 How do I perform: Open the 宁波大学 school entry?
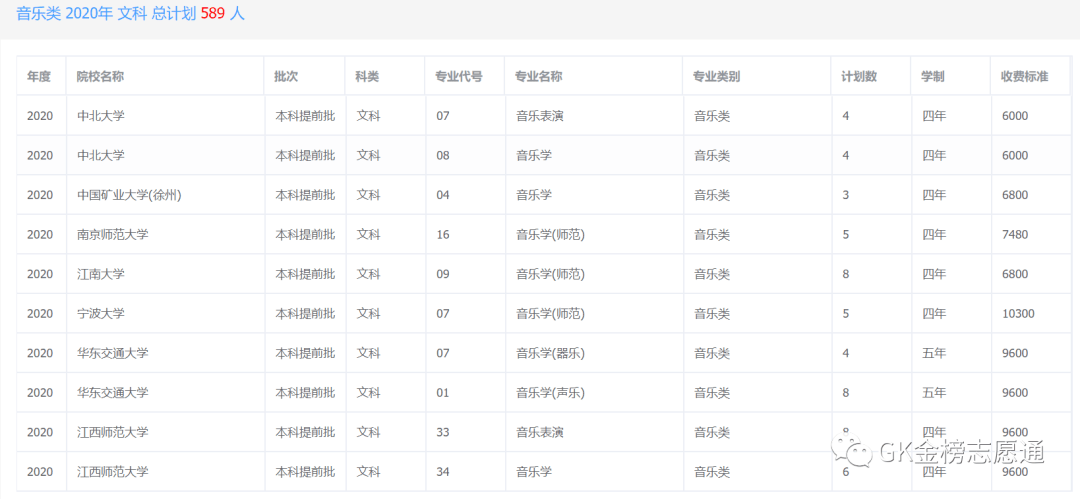coord(101,314)
